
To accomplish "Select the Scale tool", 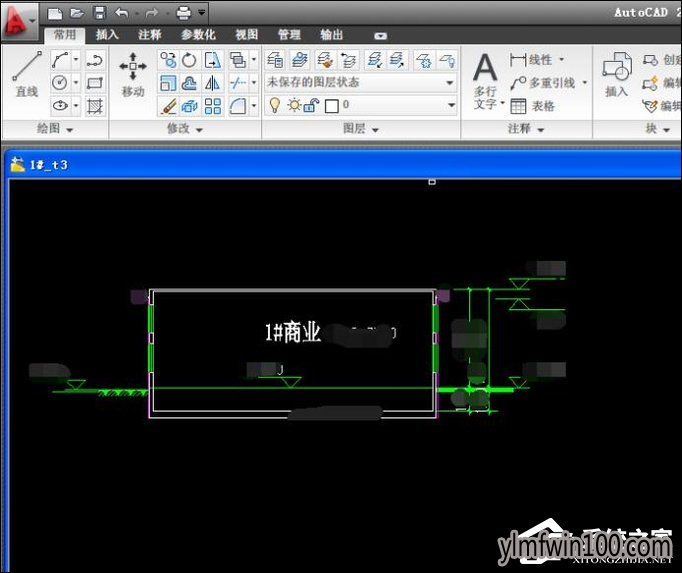I will tap(168, 83).
